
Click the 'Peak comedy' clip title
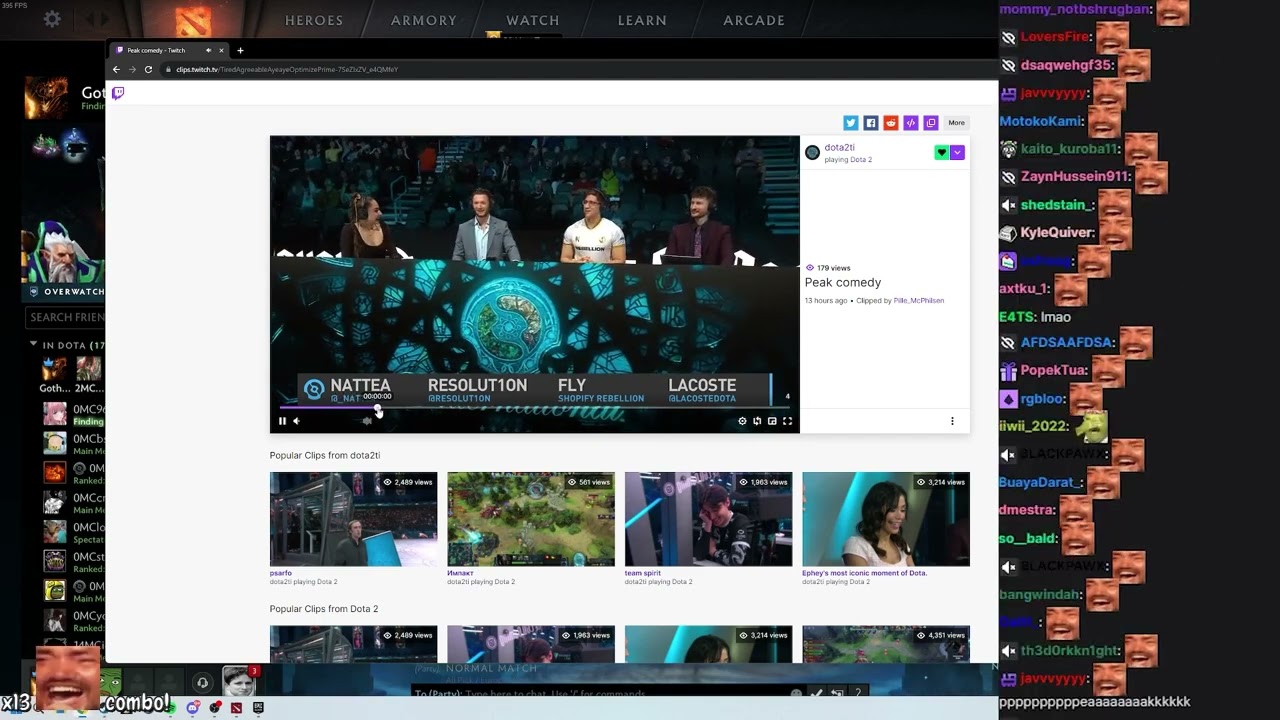click(x=843, y=282)
